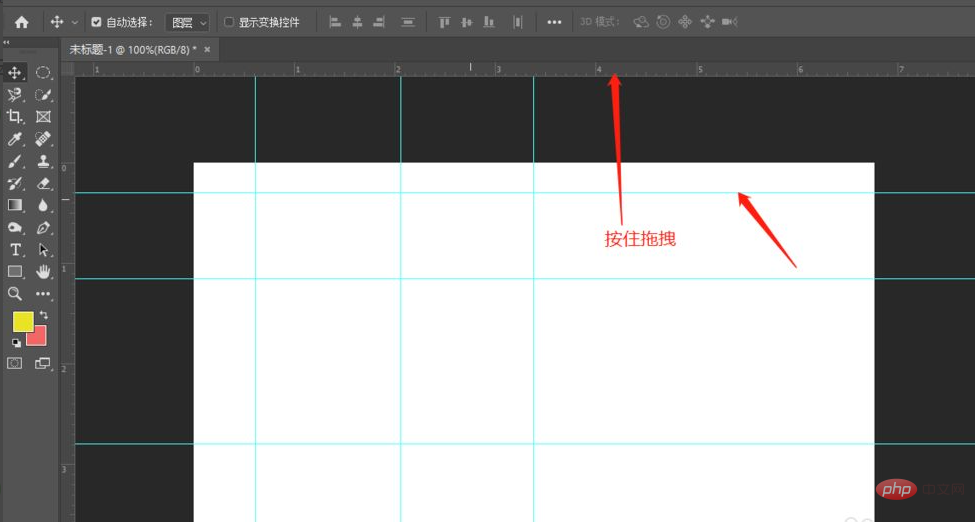975x522 pixels.
Task: Select the Horizontal Type tool
Action: [x=14, y=249]
